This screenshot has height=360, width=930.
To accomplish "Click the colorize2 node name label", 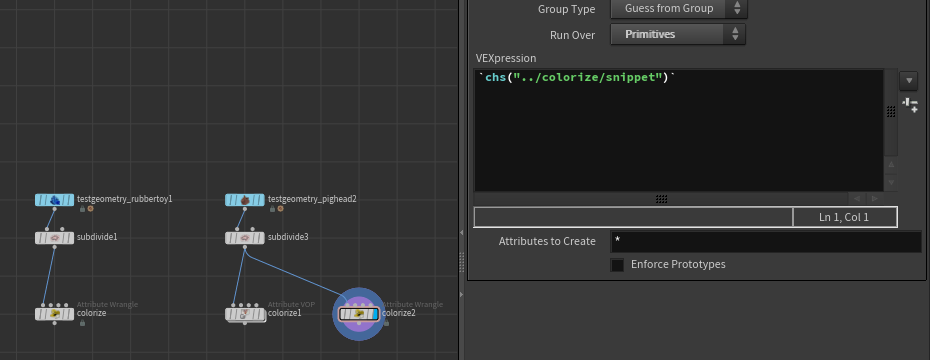I will (x=399, y=313).
